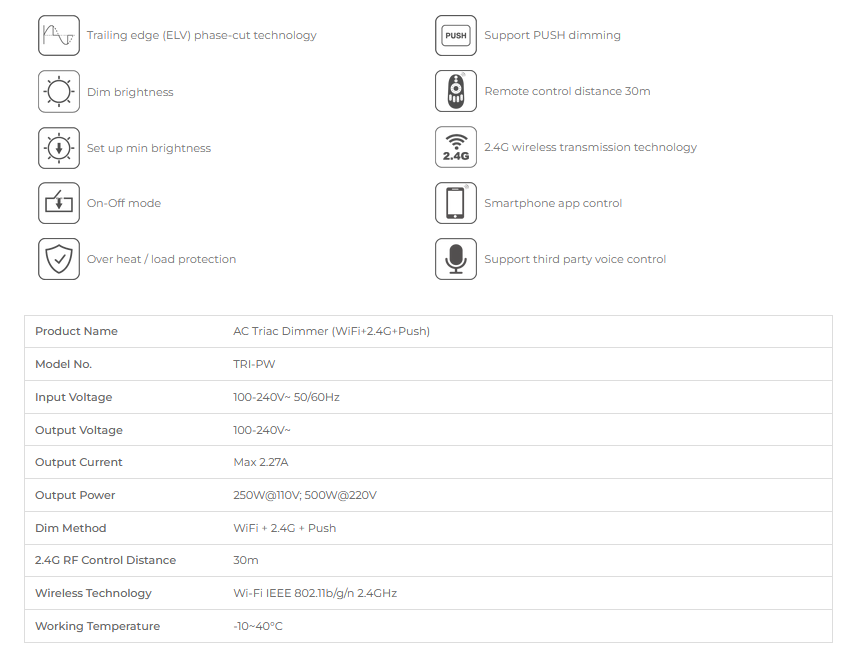Click the Input Voltage row label
The height and width of the screenshot is (660, 857).
pyautogui.click(x=74, y=397)
